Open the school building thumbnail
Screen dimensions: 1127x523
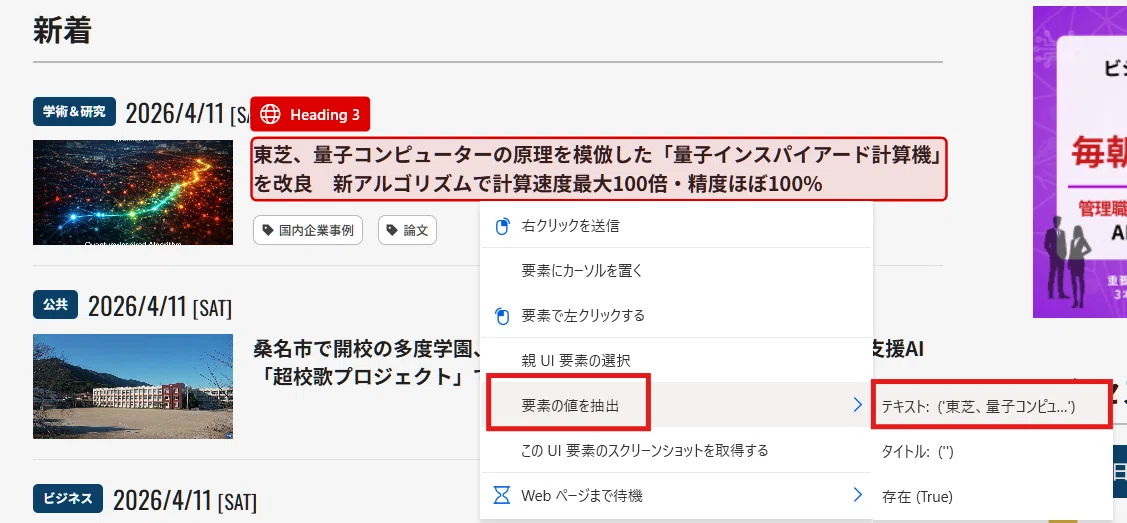click(x=133, y=386)
